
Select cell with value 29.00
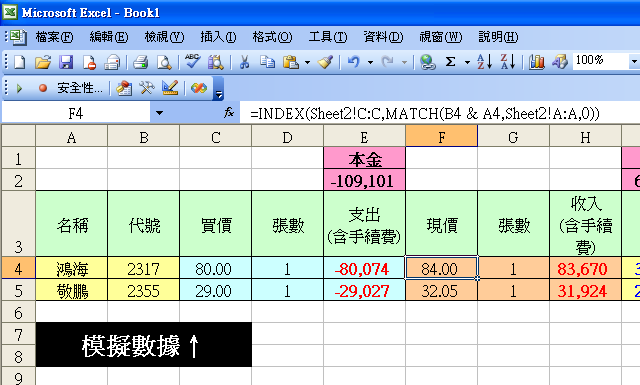click(x=216, y=290)
